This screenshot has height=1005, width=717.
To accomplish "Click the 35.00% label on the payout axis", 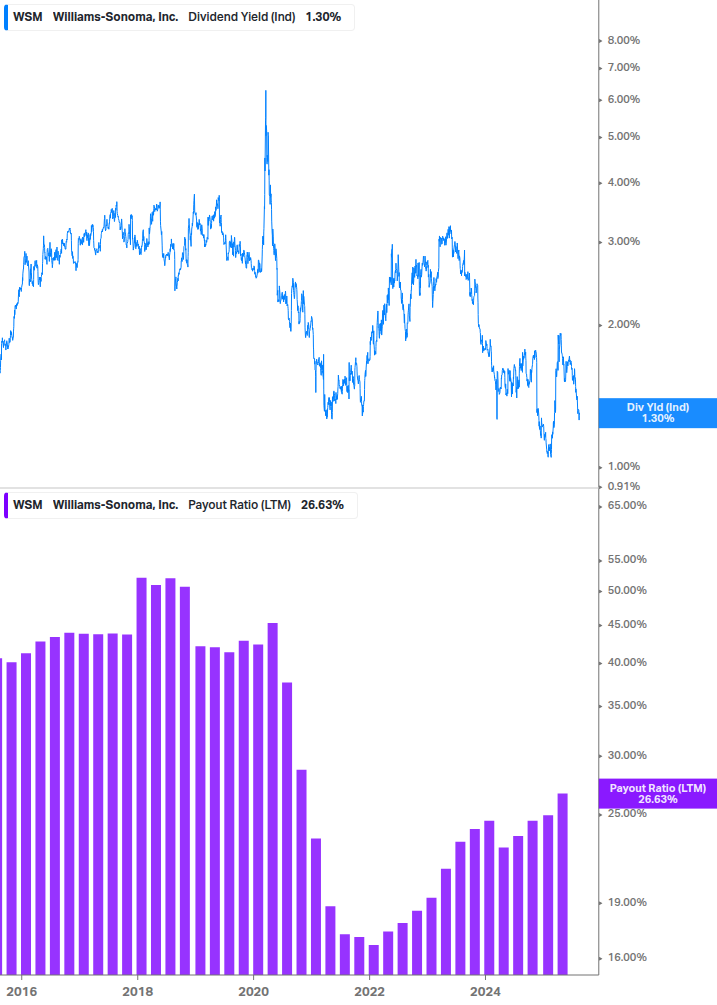I will (627, 706).
